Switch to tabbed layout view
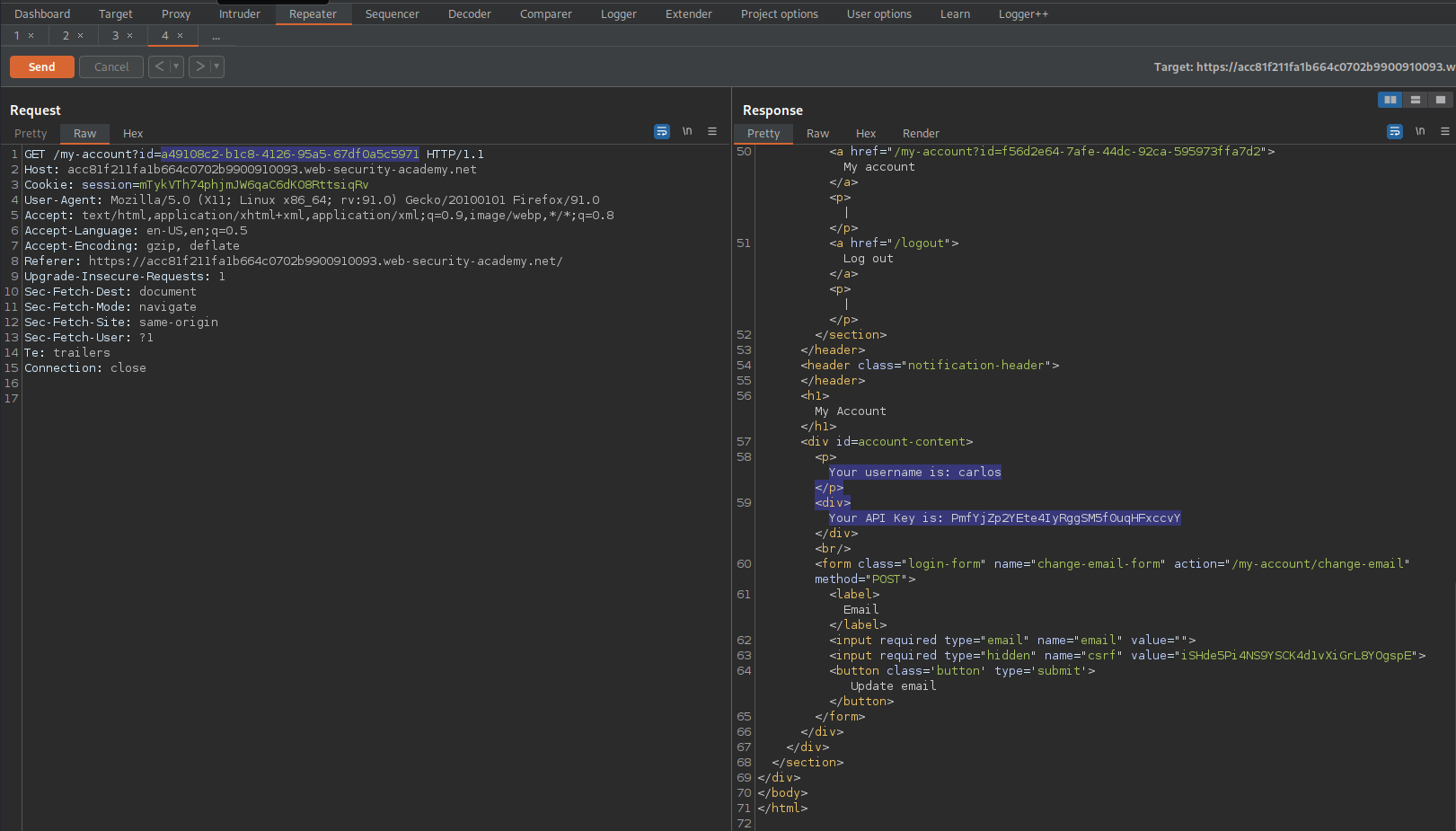1456x831 pixels. pos(1441,100)
